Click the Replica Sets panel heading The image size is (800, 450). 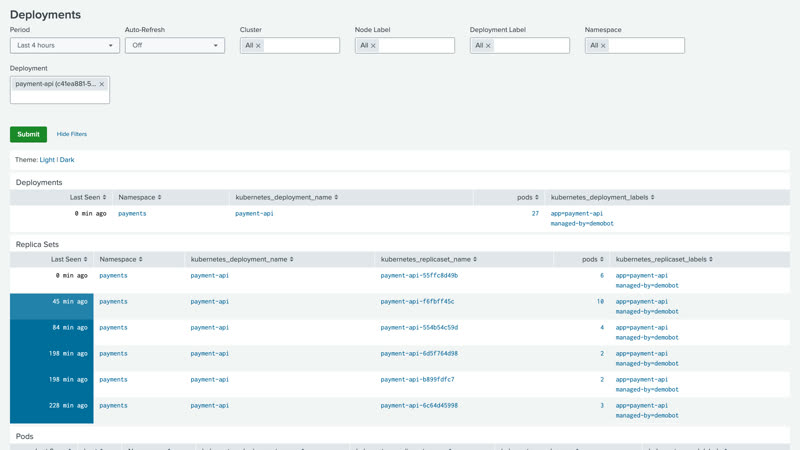(x=37, y=244)
